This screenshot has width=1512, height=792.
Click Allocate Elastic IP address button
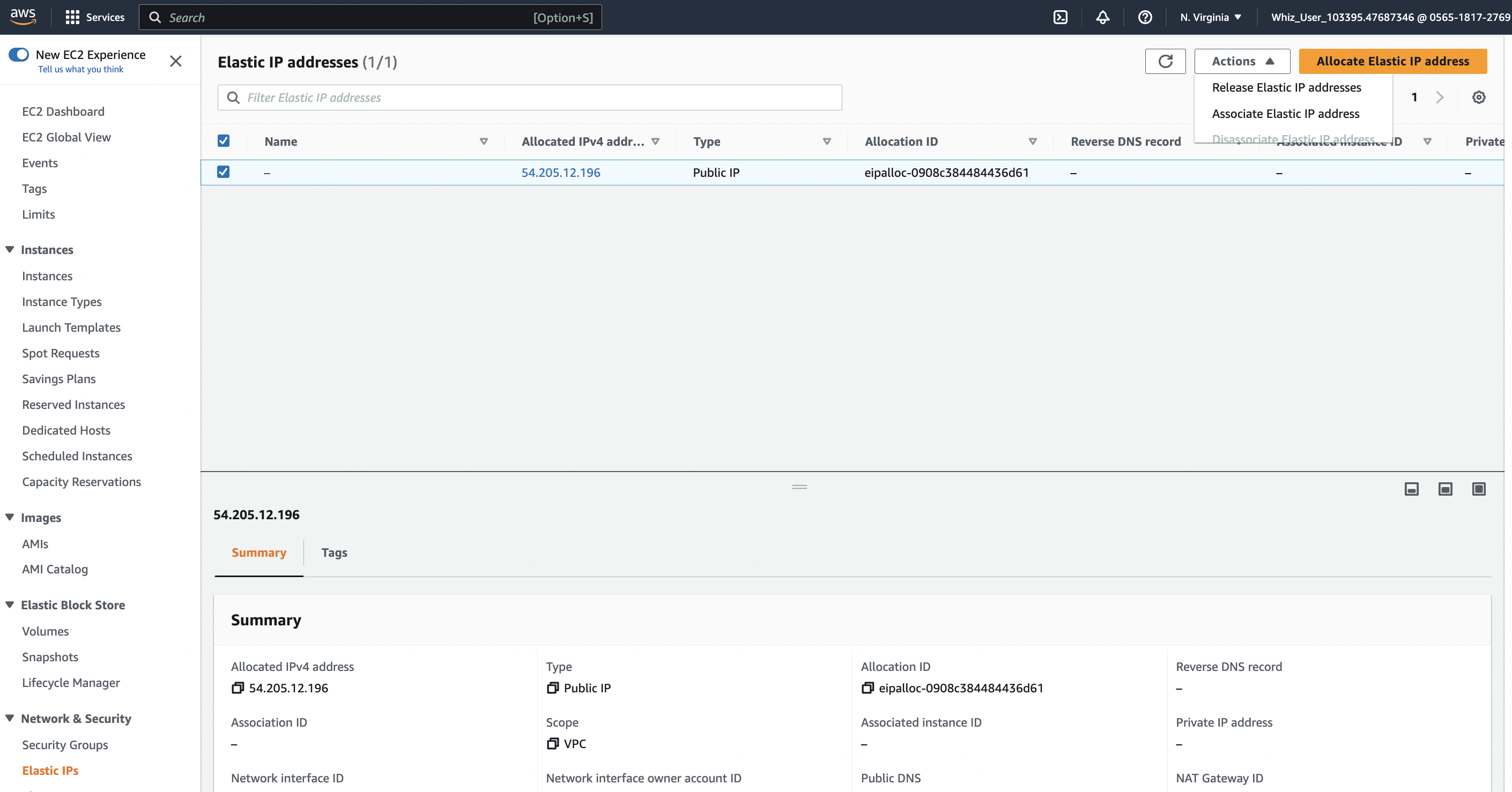(1392, 61)
